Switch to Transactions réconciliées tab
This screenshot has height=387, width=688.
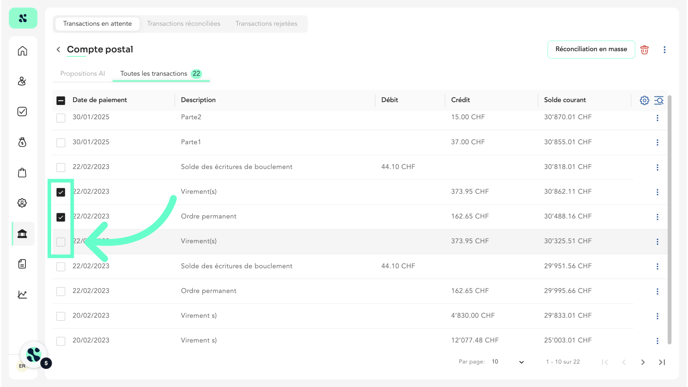[x=183, y=24]
